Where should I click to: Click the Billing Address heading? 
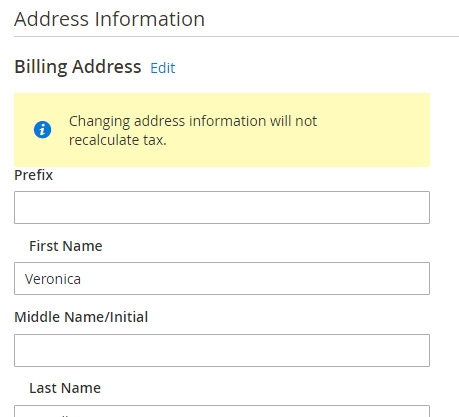pyautogui.click(x=78, y=67)
